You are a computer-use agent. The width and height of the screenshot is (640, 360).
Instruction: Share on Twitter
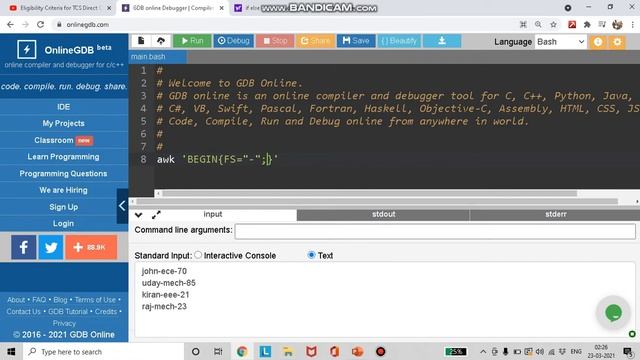click(x=51, y=247)
